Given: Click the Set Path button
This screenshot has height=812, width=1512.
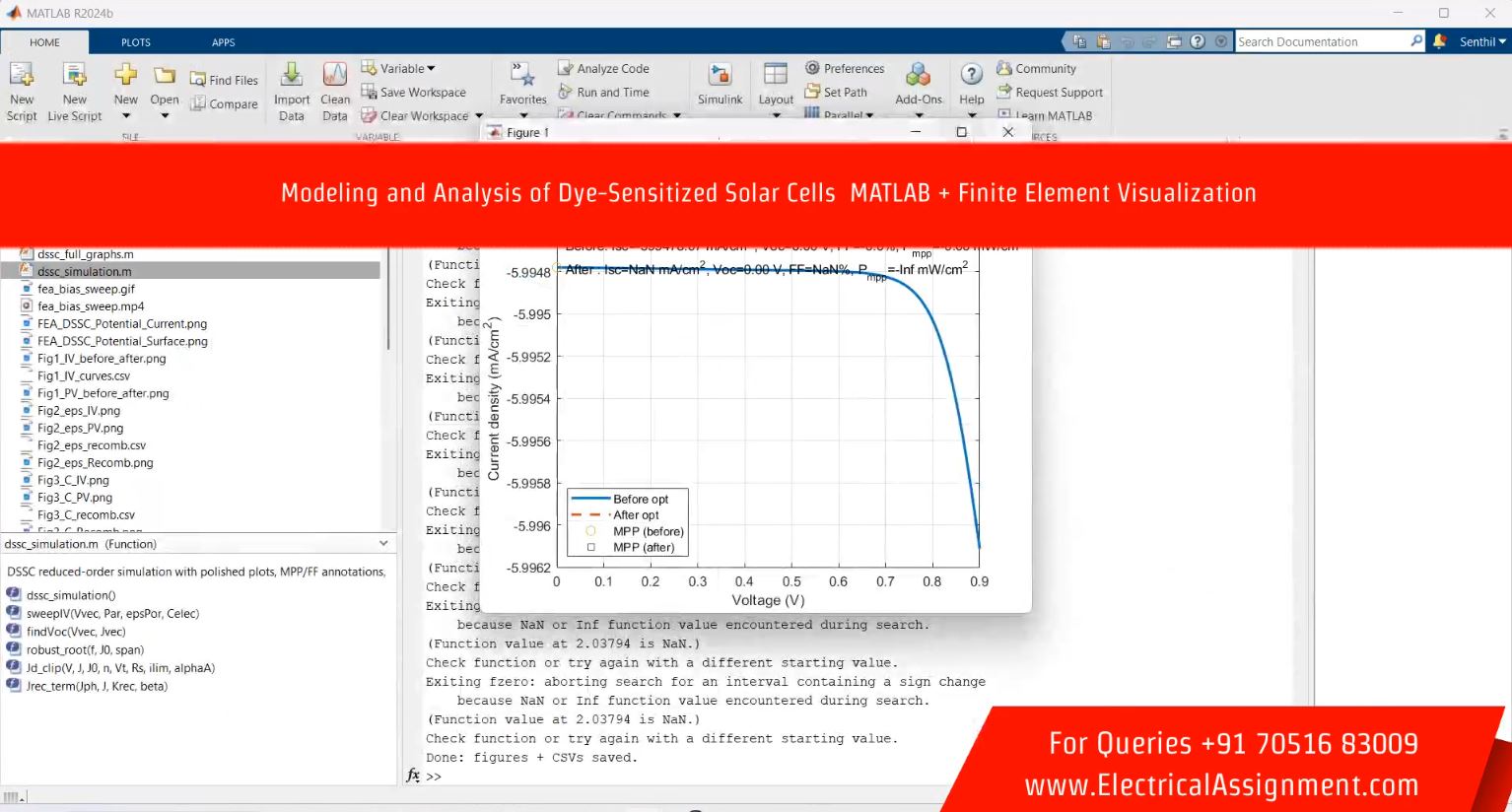Looking at the screenshot, I should click(x=836, y=92).
